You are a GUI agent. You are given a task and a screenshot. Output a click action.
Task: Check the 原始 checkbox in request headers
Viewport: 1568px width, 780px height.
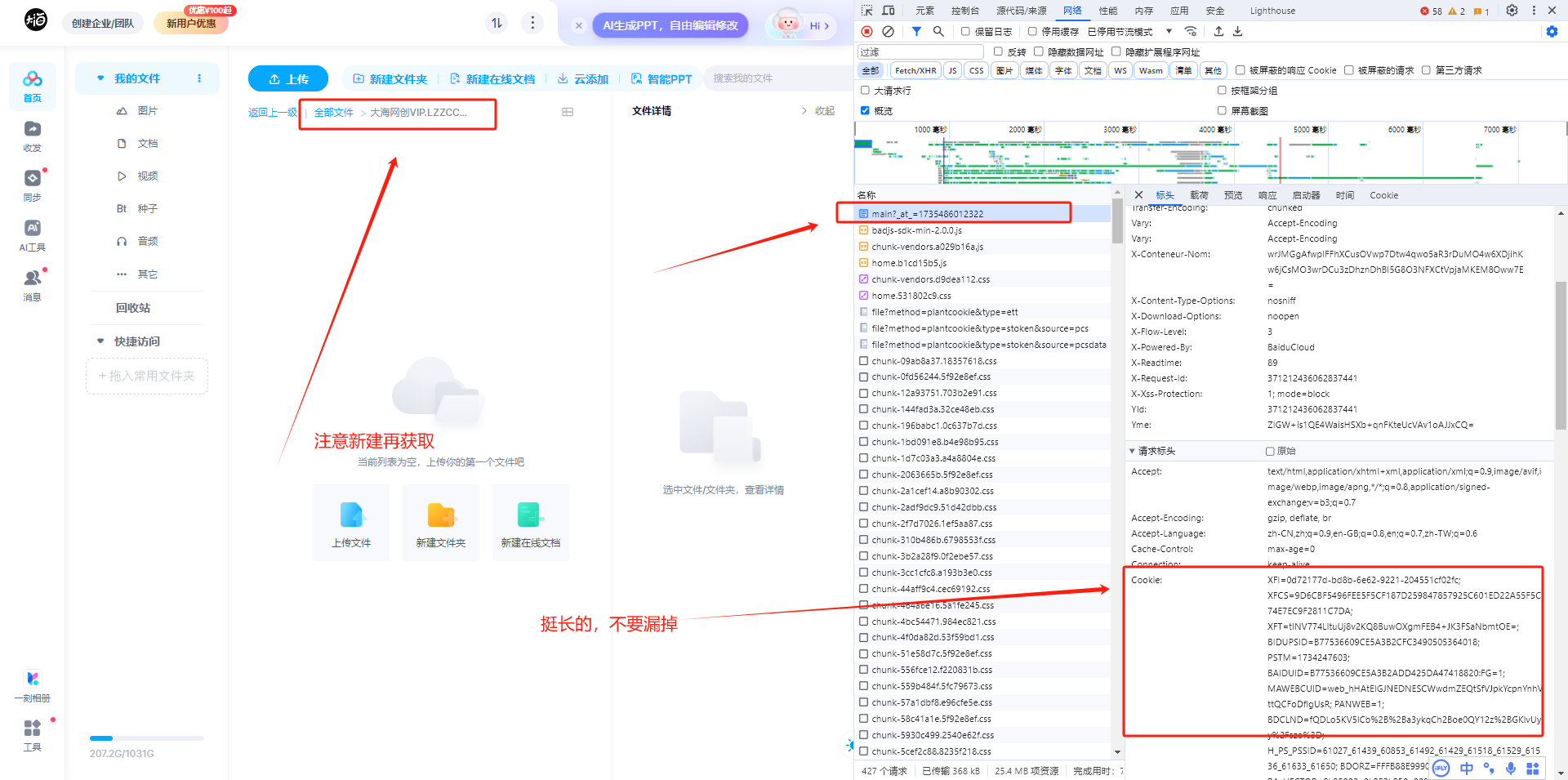pos(1270,451)
